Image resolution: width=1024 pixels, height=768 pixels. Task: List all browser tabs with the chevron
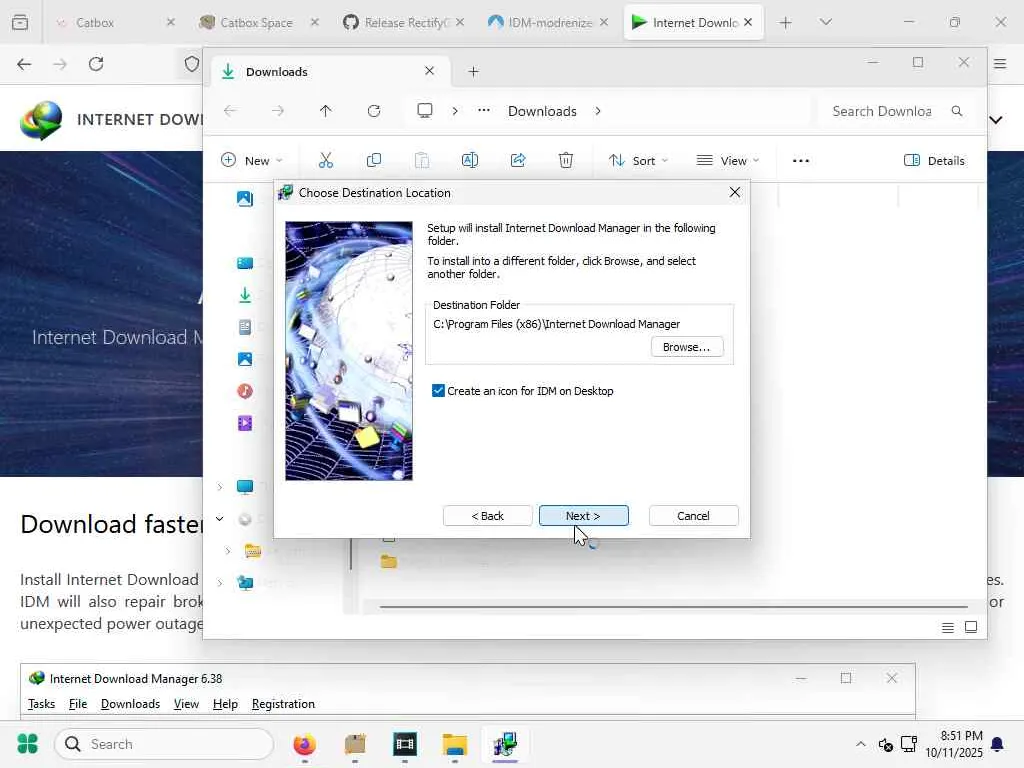[825, 22]
